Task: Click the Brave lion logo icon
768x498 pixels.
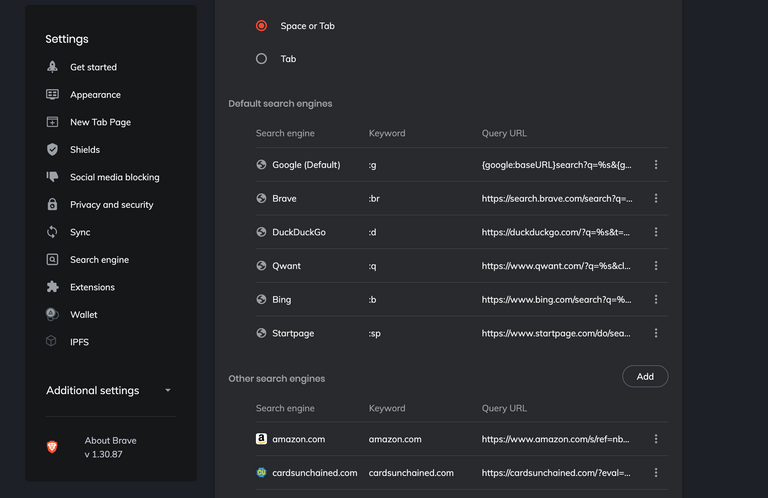Action: 52,447
